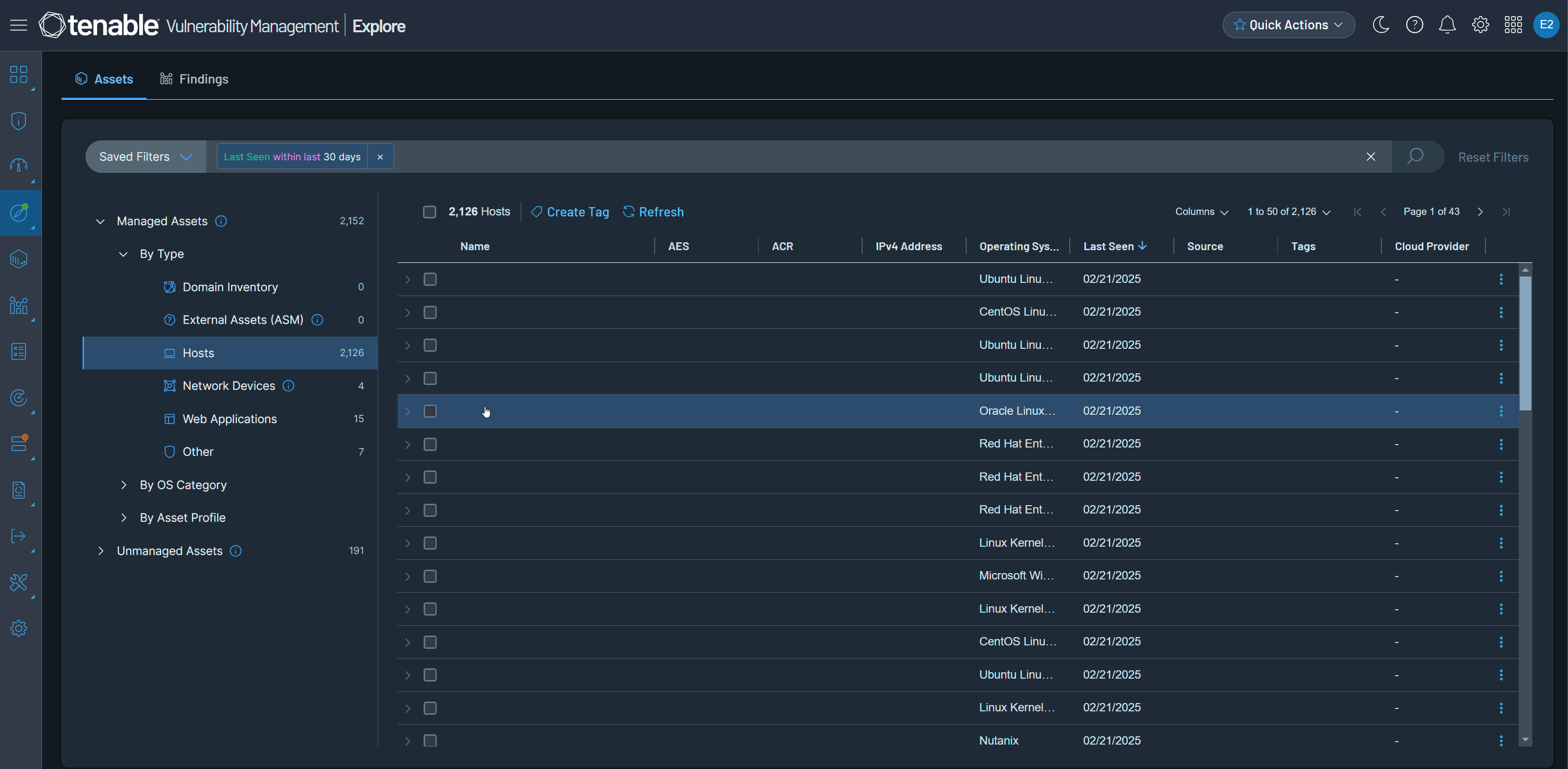Switch to the Findings tab
The width and height of the screenshot is (1568, 769).
tap(194, 79)
